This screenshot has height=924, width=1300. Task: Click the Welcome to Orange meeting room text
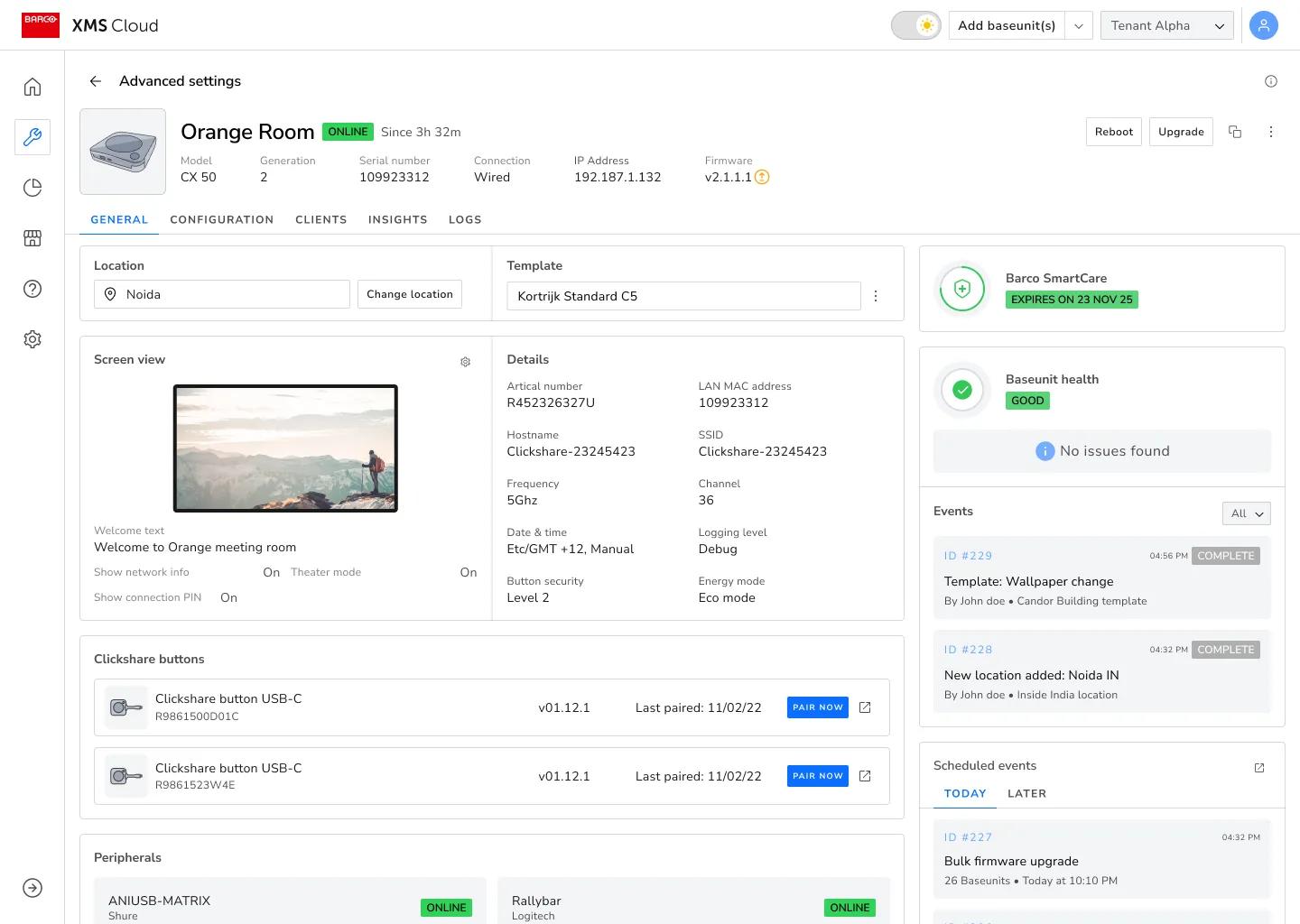pyautogui.click(x=195, y=547)
